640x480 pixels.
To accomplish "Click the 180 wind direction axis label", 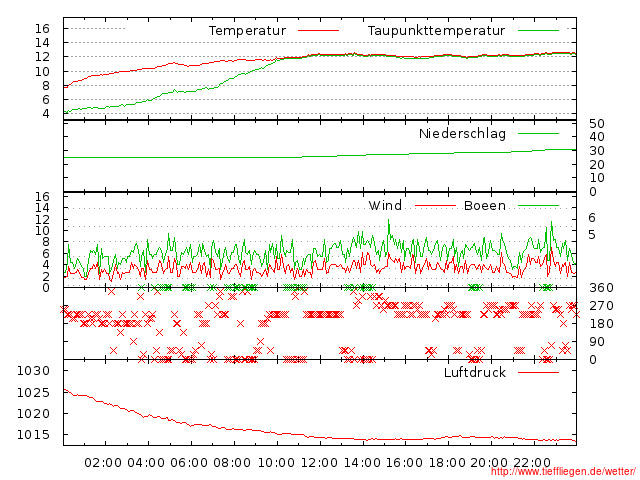I will (601, 324).
